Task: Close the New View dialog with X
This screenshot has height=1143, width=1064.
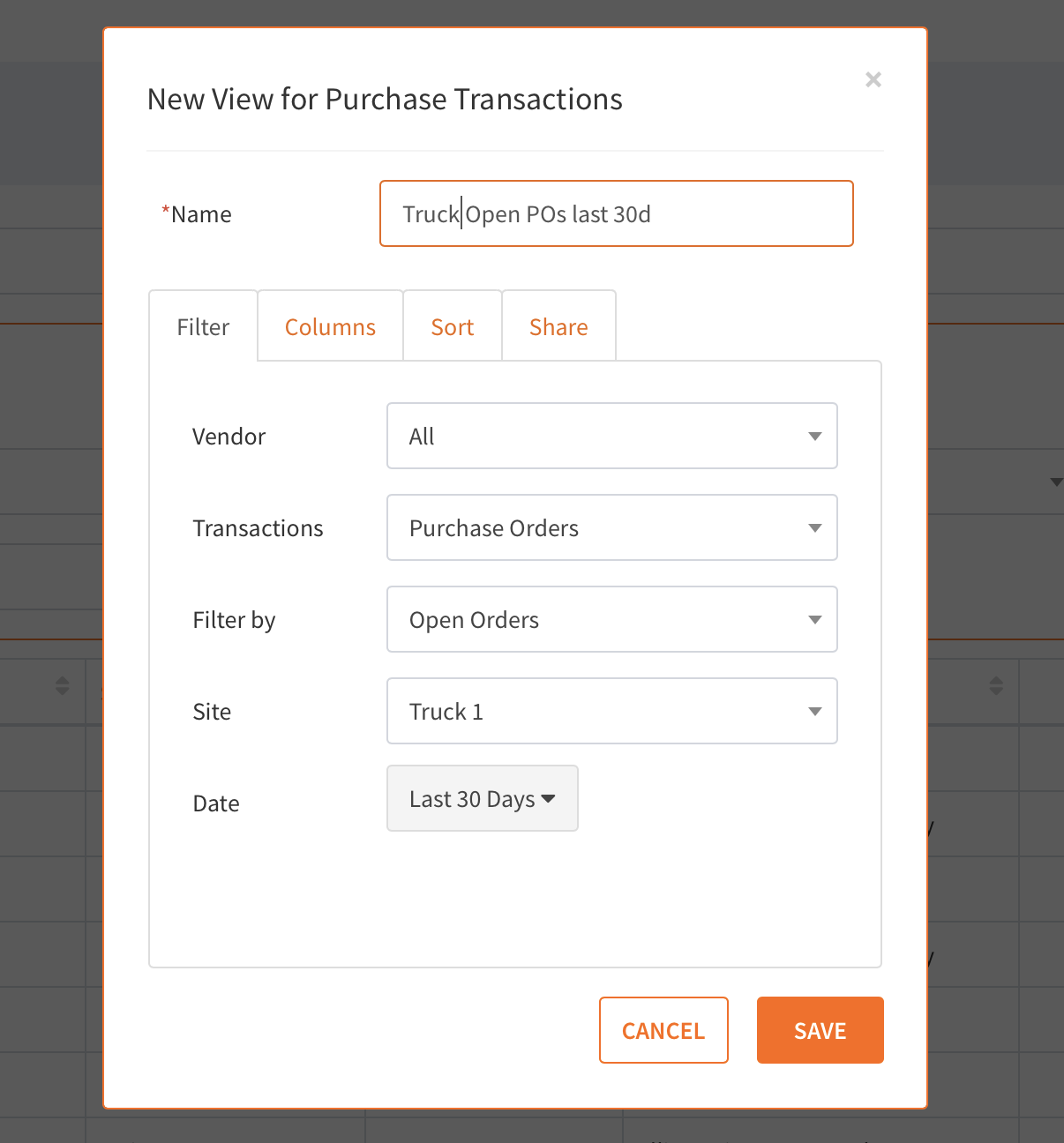Action: coord(873,79)
